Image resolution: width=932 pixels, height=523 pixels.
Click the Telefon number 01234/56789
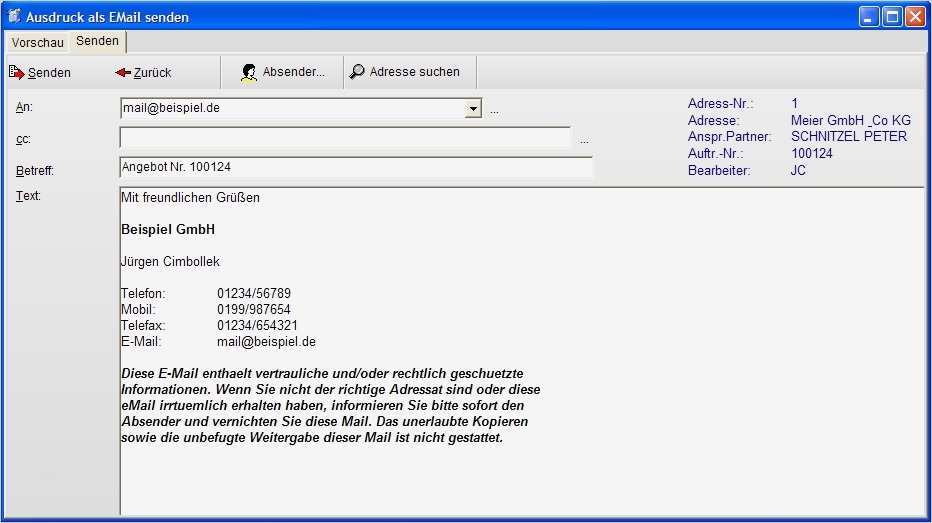point(254,294)
